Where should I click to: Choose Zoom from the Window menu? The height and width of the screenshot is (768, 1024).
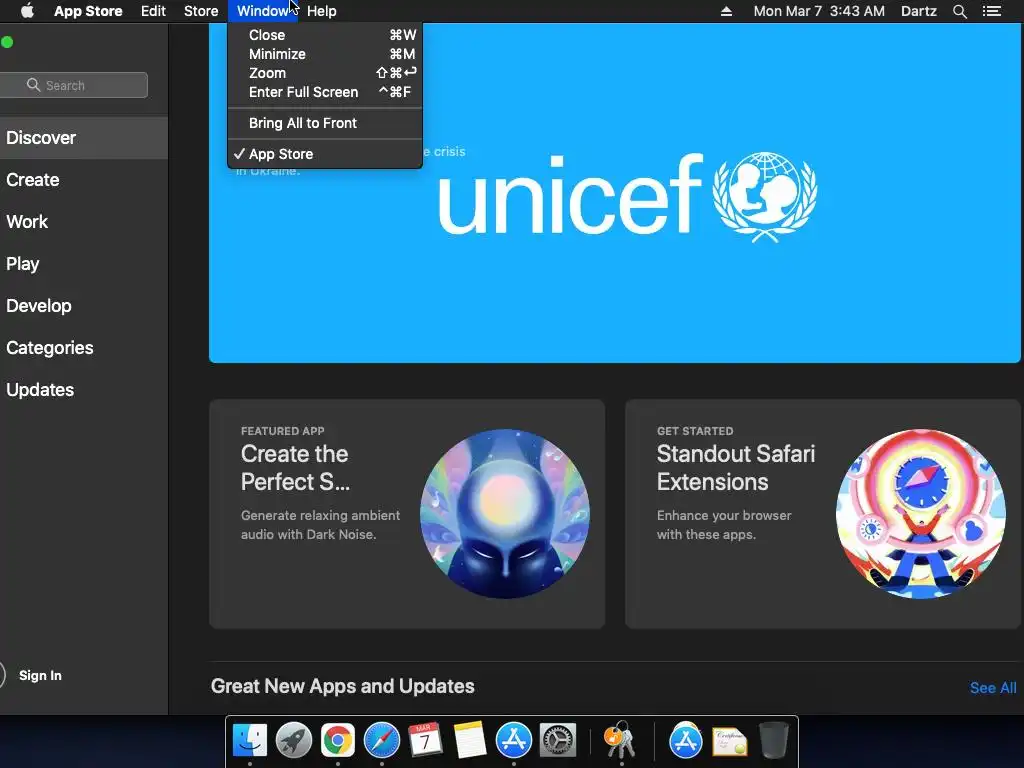(325, 73)
